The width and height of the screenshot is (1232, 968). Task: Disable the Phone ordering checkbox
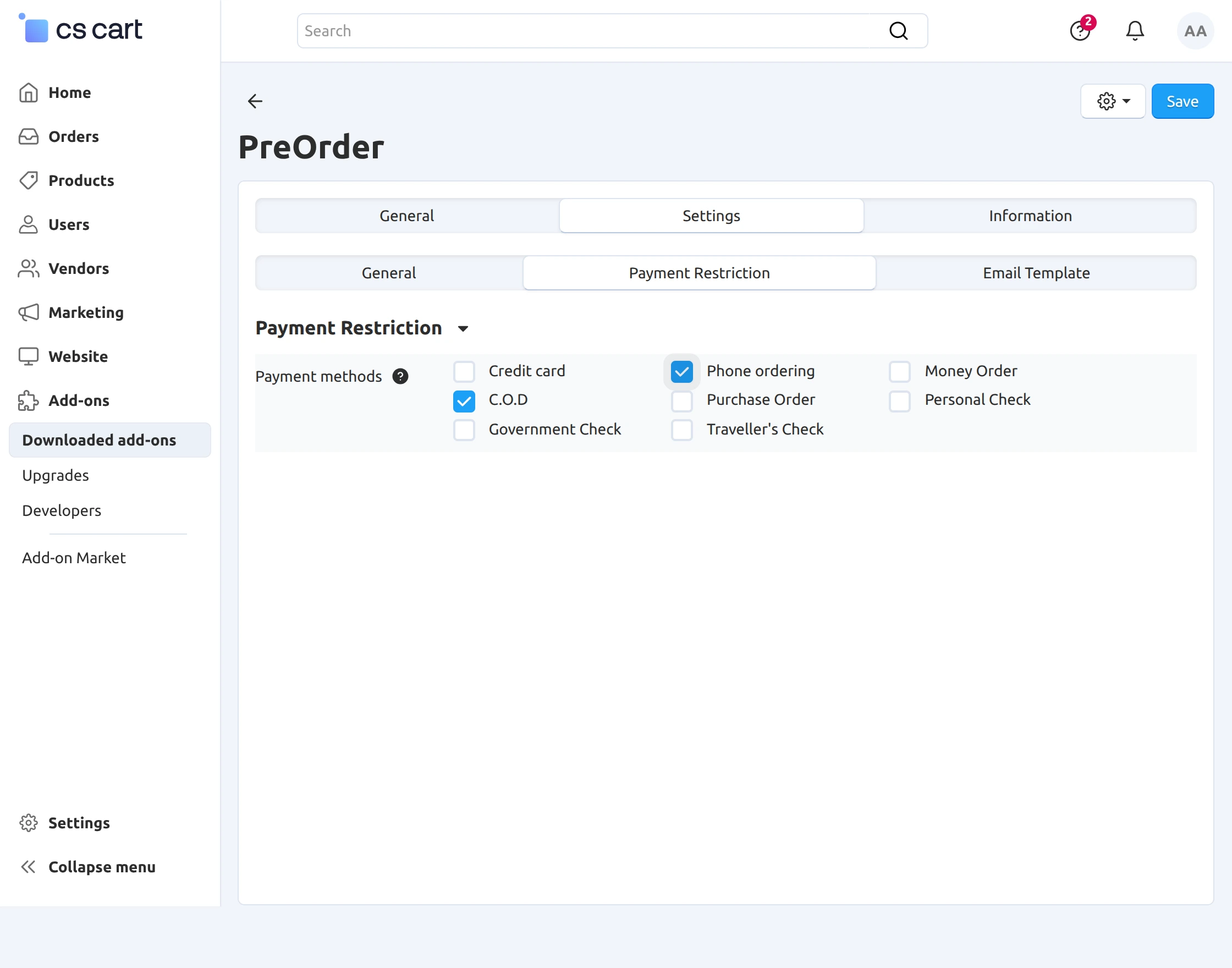(x=682, y=372)
